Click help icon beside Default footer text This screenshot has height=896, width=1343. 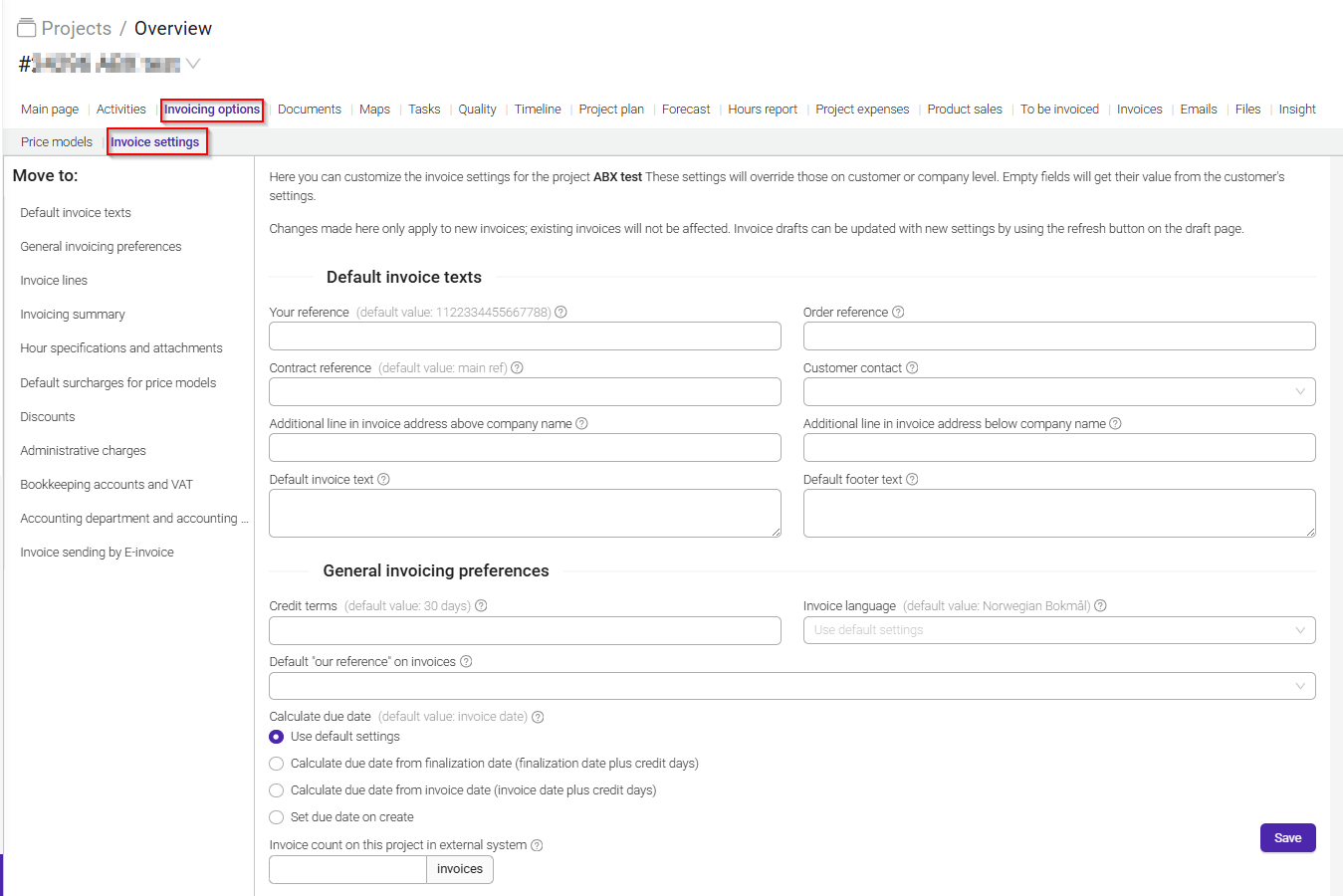[x=912, y=480]
